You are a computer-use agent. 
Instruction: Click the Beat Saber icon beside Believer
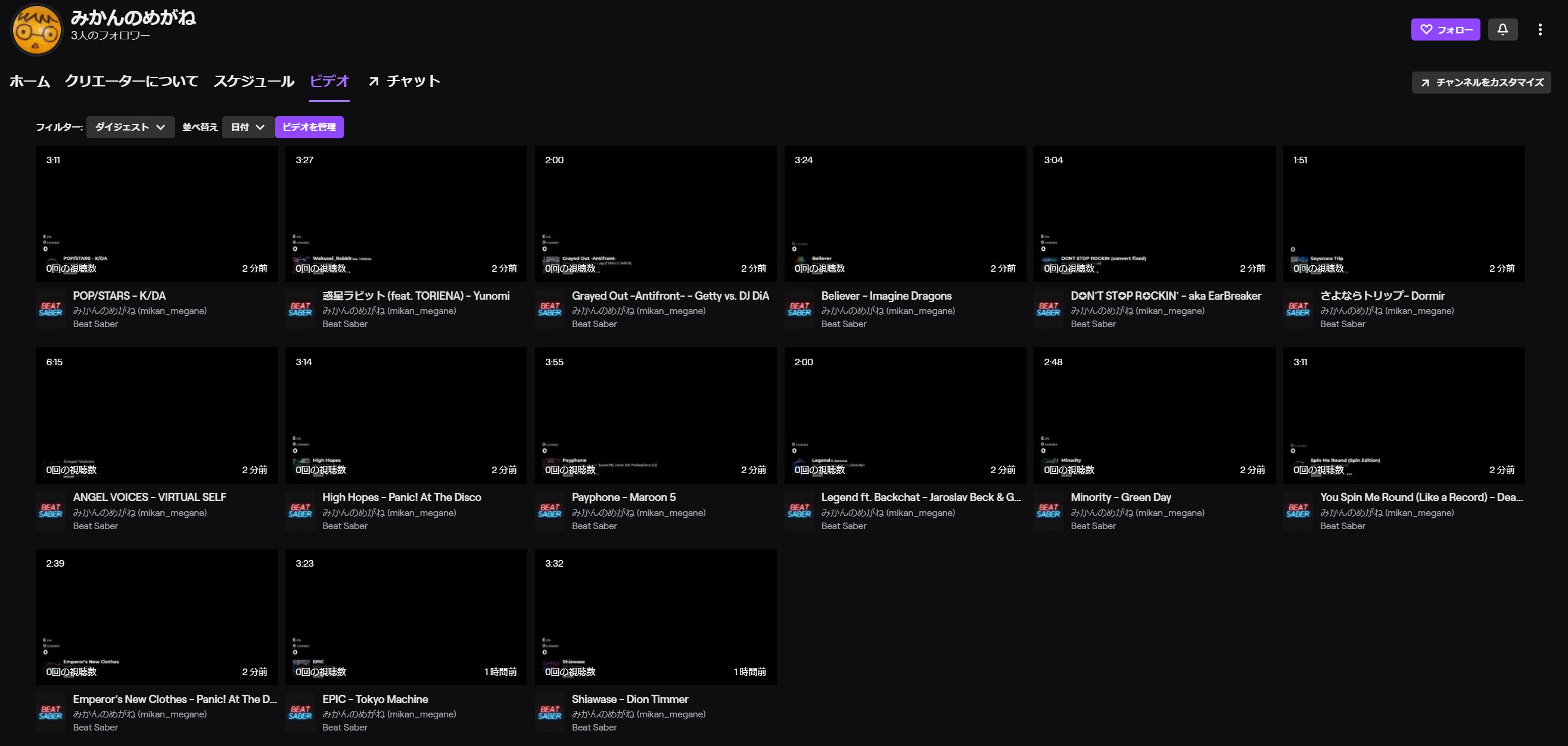point(799,309)
